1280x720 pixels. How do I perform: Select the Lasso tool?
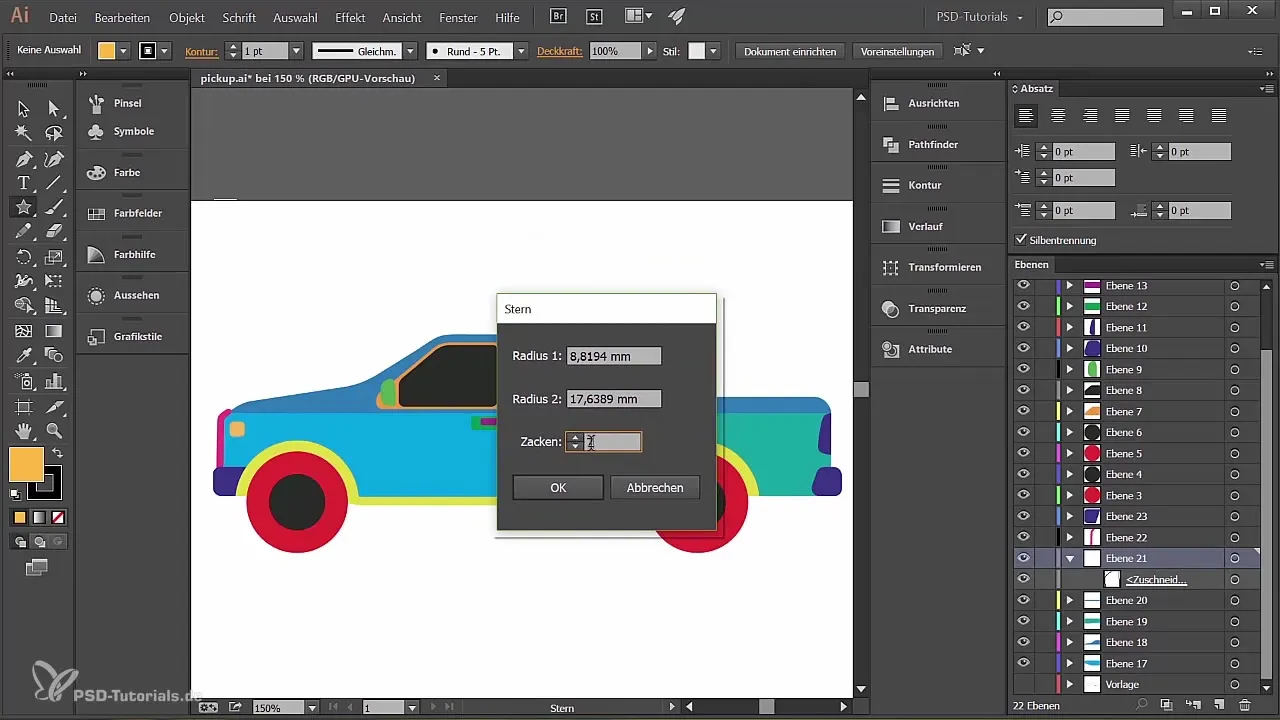(54, 133)
